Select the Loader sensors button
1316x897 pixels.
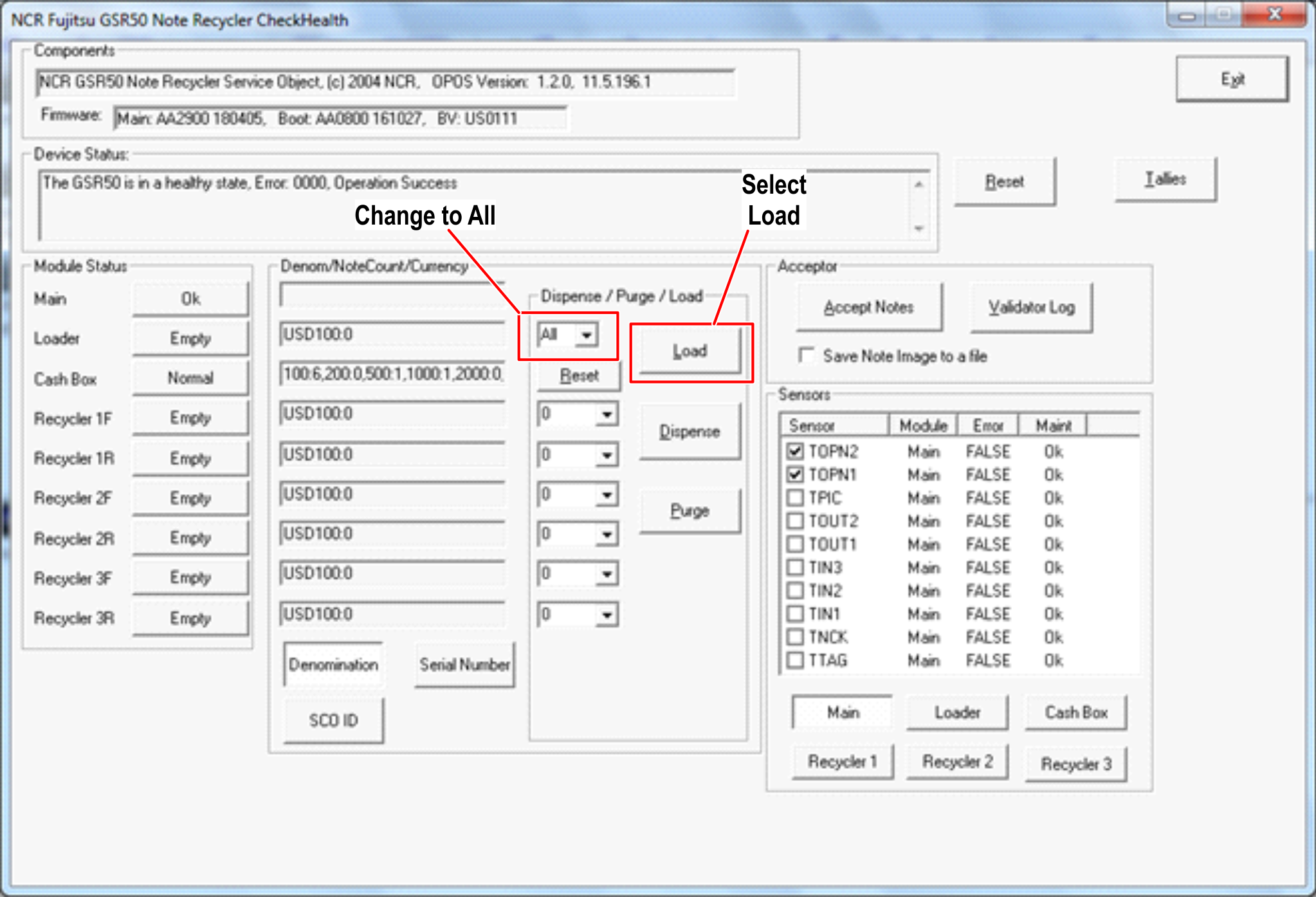(x=957, y=712)
